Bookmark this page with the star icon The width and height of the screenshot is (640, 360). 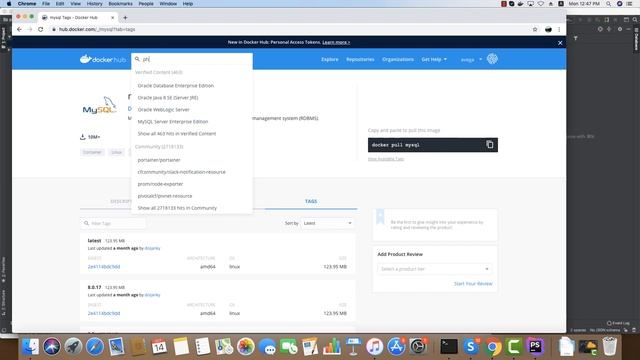[x=535, y=29]
